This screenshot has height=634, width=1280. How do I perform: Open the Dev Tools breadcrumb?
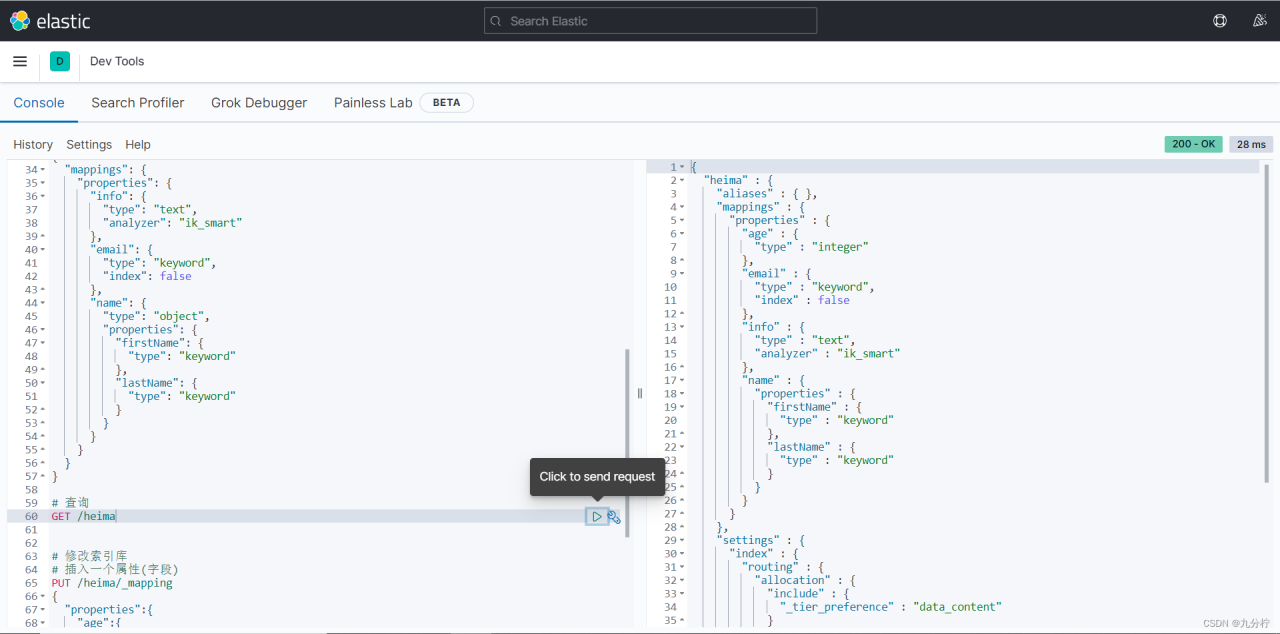(117, 62)
